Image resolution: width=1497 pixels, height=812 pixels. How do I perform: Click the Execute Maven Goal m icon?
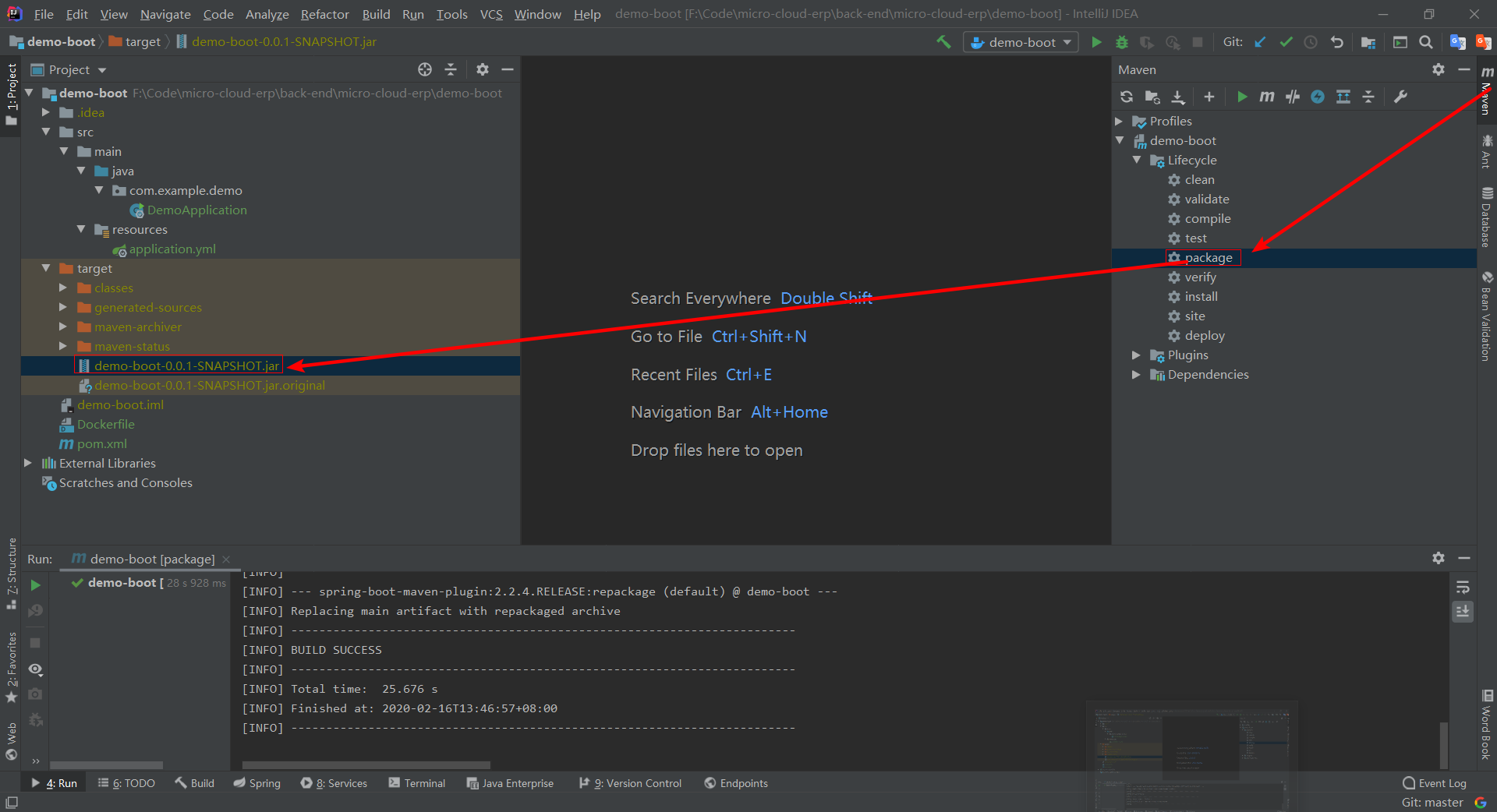1267,97
